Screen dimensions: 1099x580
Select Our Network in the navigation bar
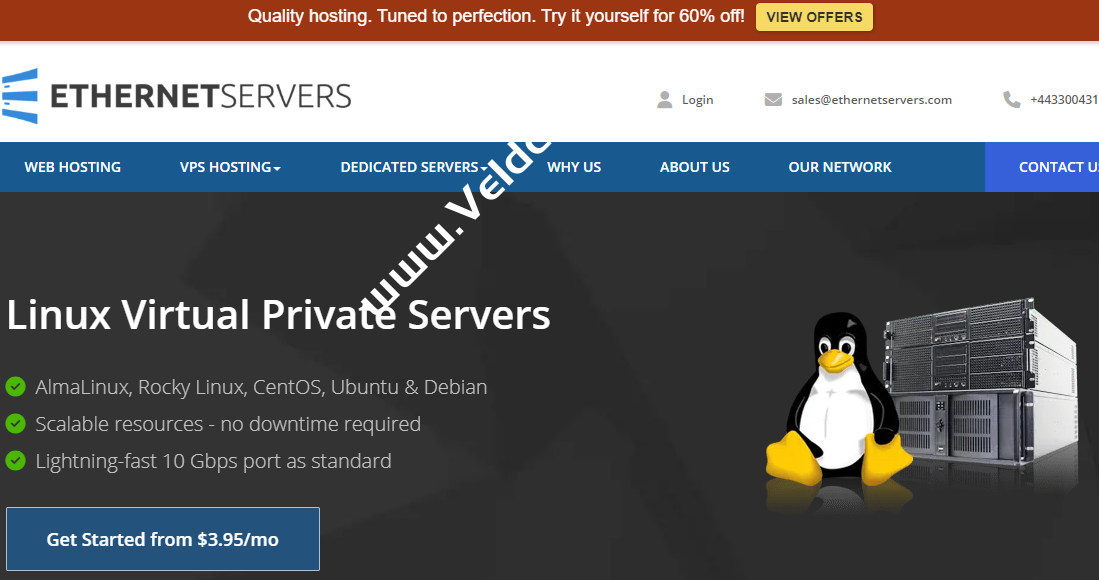[840, 167]
